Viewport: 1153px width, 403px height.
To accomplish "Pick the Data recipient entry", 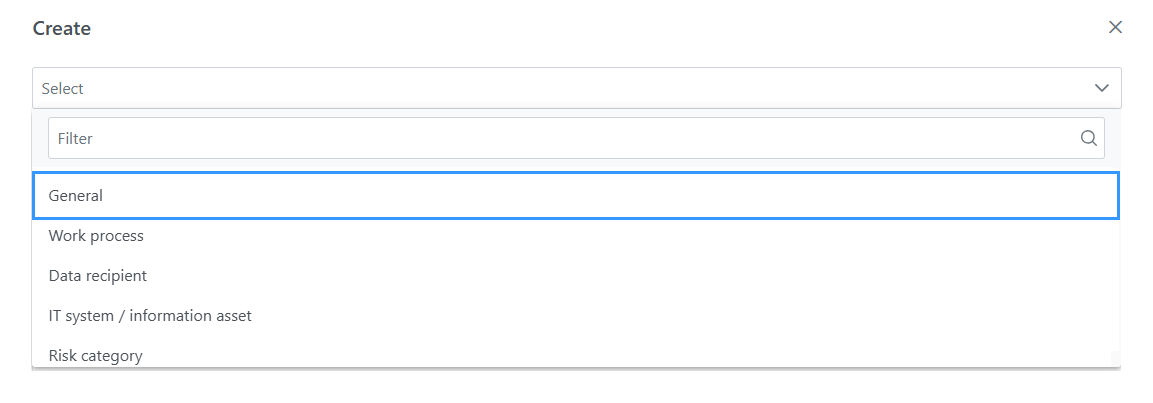I will 576,276.
